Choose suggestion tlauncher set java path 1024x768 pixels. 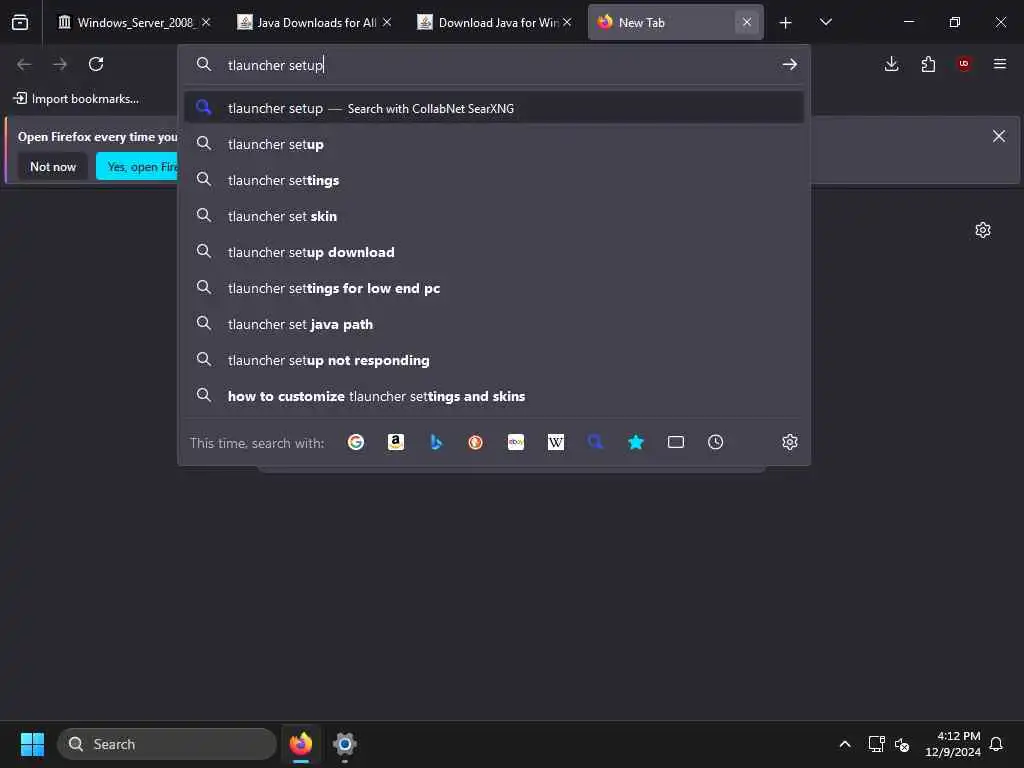coord(494,324)
